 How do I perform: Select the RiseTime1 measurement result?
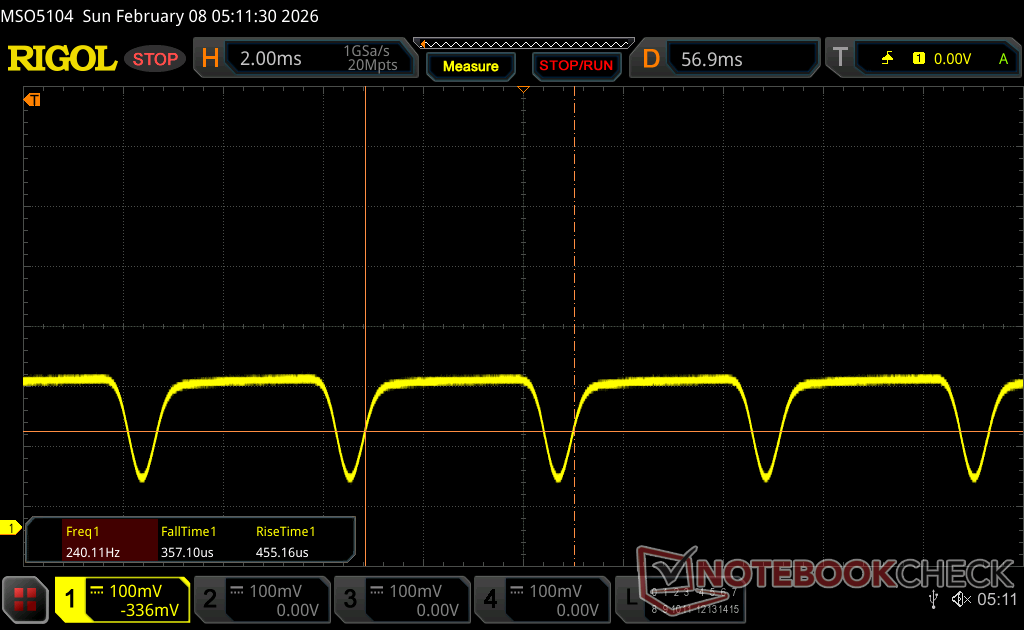click(x=285, y=541)
